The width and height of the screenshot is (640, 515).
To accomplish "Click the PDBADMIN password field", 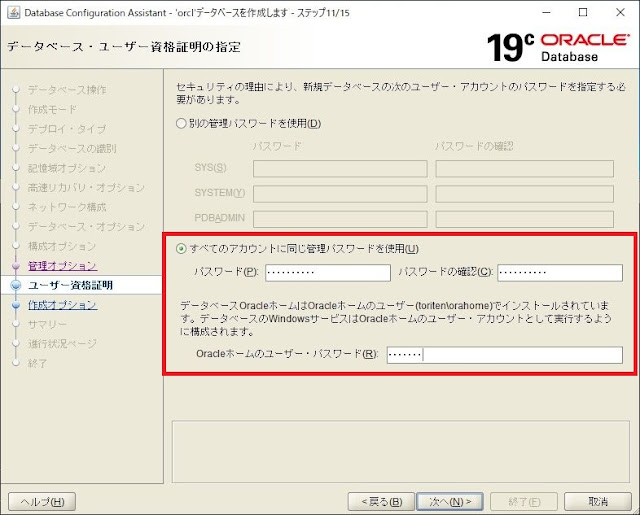I will (340, 219).
